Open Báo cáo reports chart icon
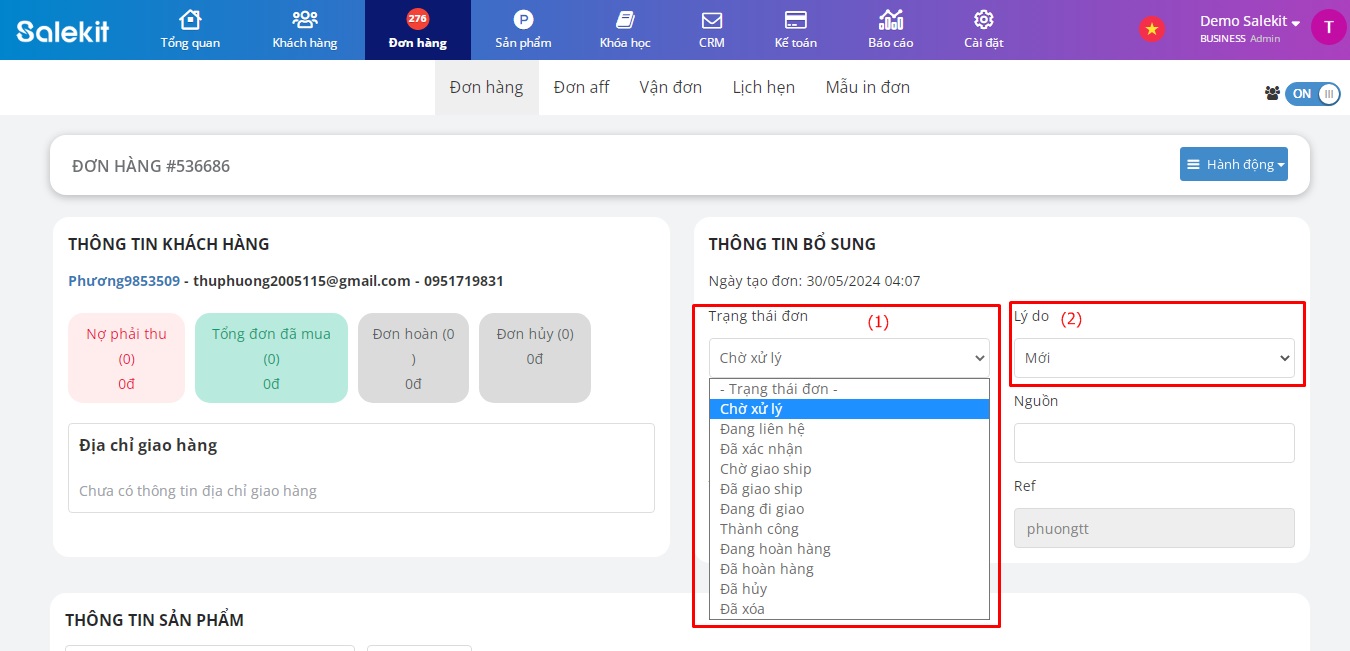The image size is (1350, 651). [890, 20]
